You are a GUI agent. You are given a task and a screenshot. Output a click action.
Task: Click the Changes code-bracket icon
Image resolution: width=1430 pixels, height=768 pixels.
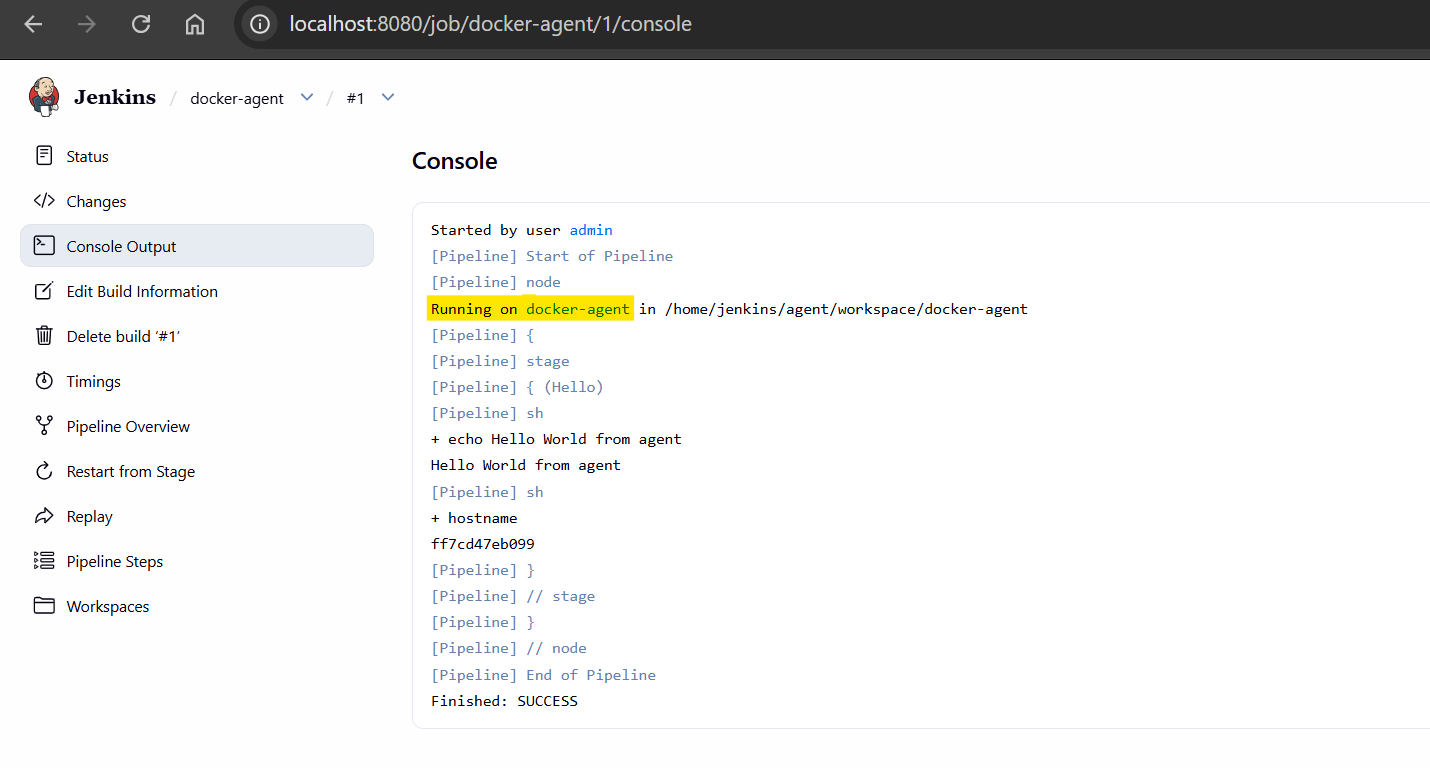click(x=44, y=201)
